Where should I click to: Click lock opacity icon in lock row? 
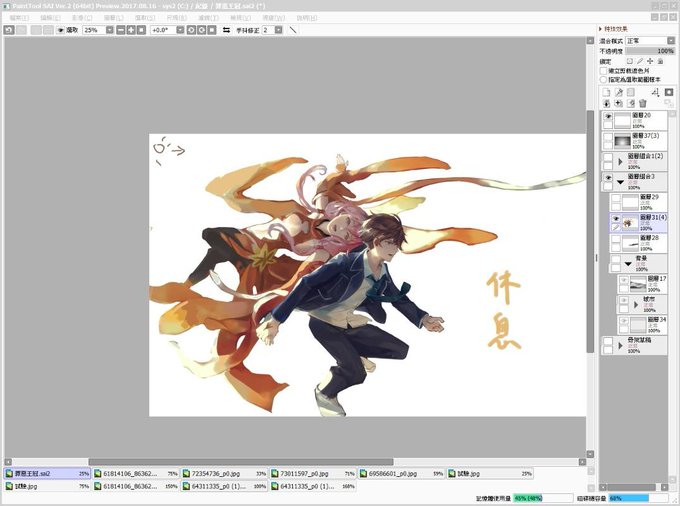point(630,61)
